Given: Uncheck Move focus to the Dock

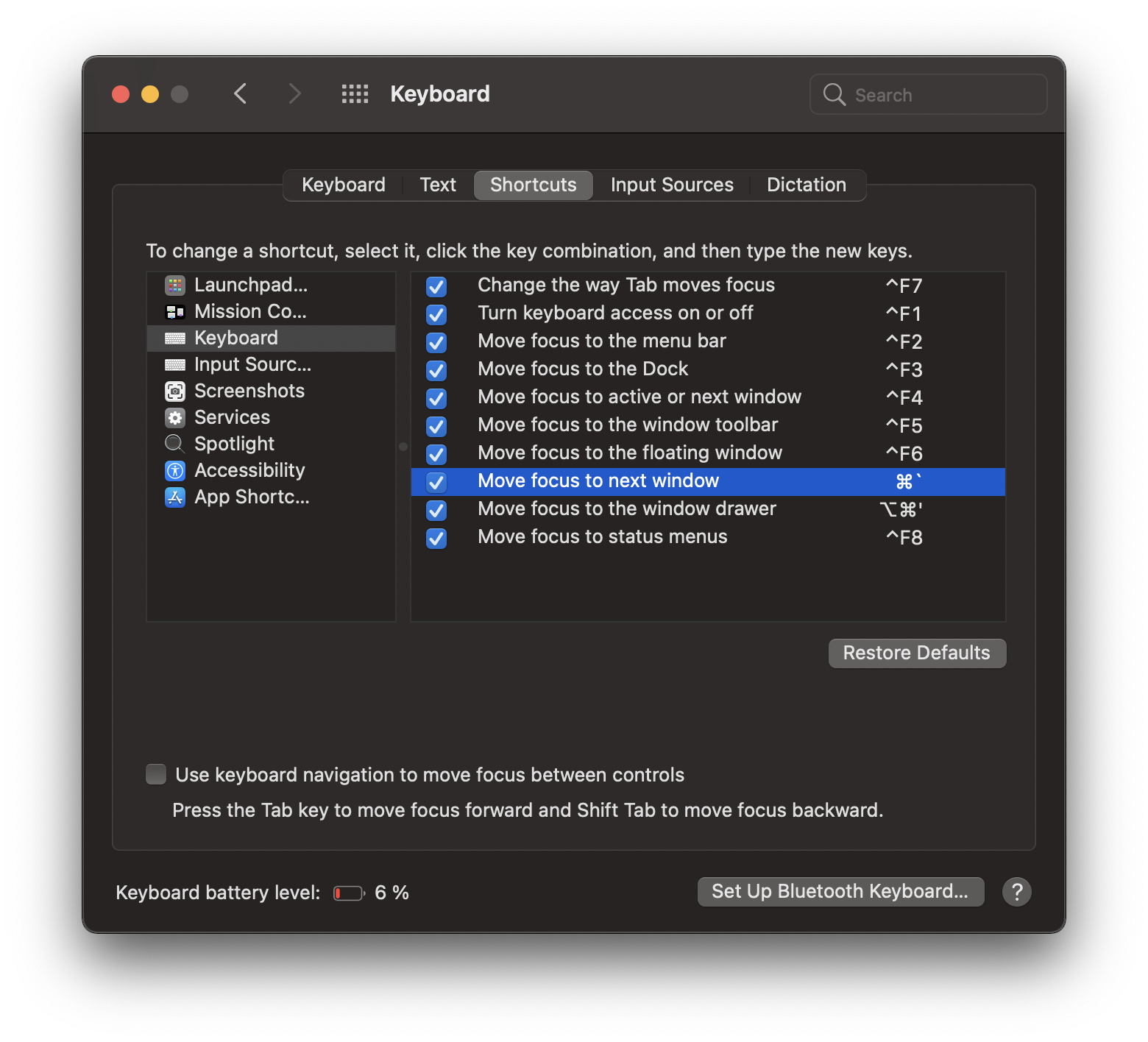Looking at the screenshot, I should click(436, 370).
